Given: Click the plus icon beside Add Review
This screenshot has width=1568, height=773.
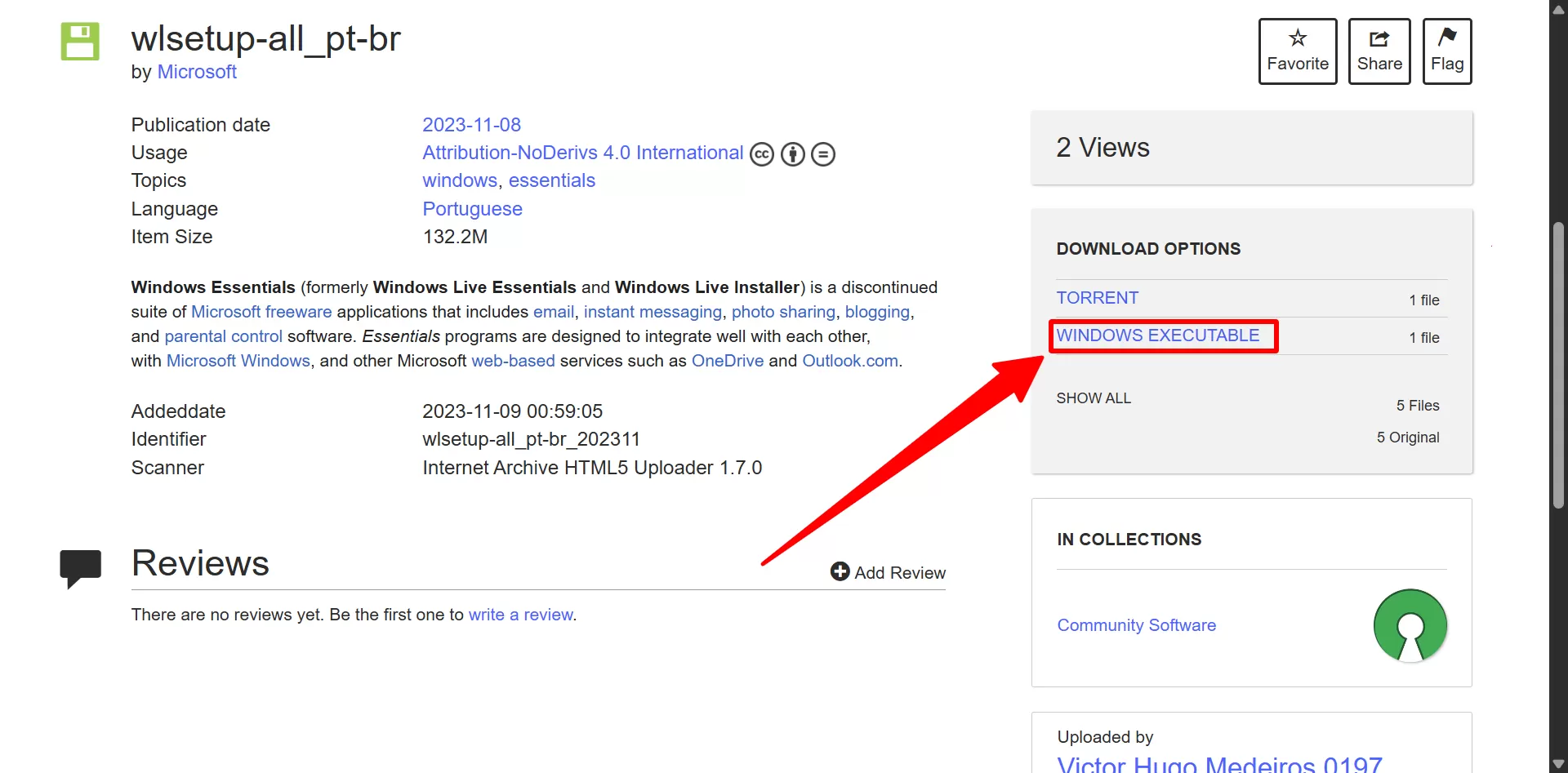Looking at the screenshot, I should [840, 571].
